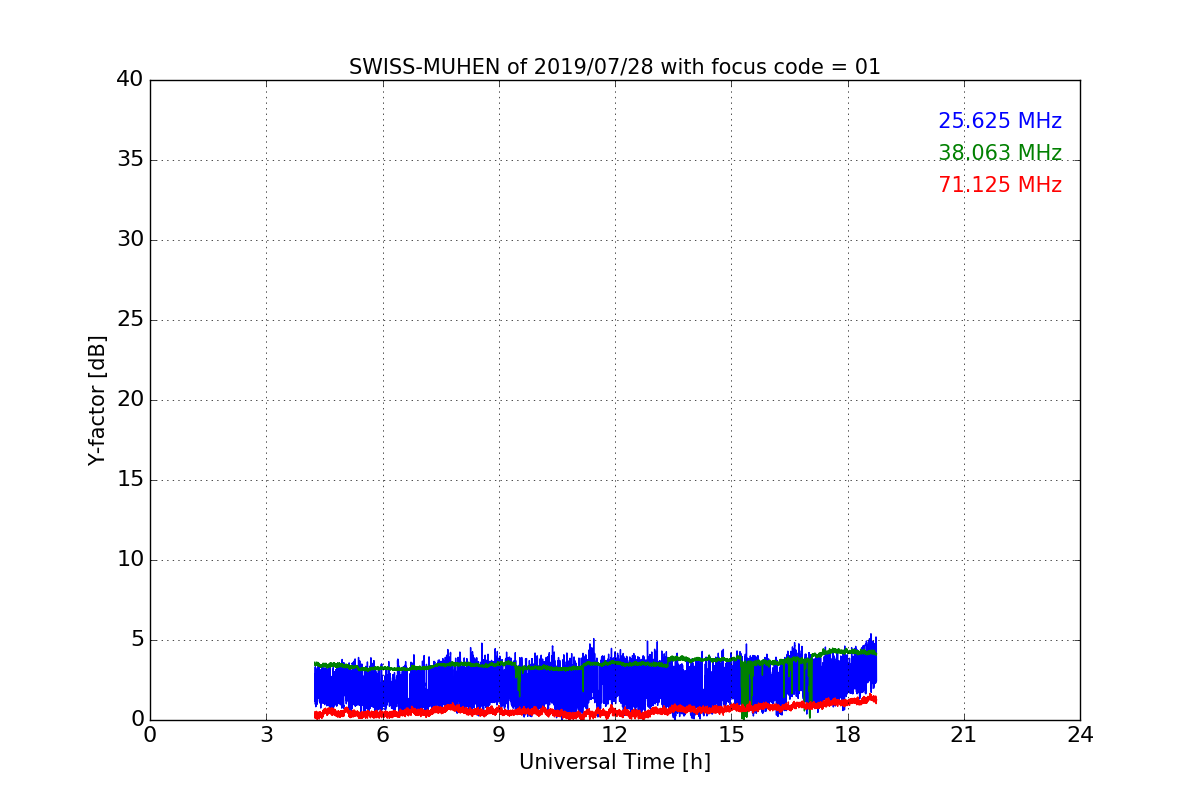
Task: Click x-axis tick label 24
Action: click(1079, 735)
